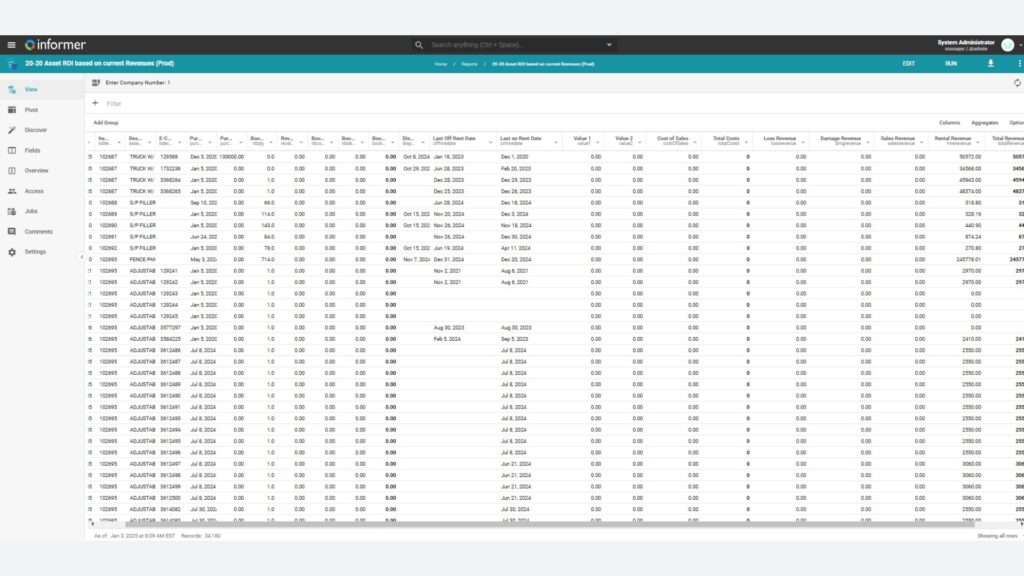1024x576 pixels.
Task: Expand the search box dropdown arrow
Action: (609, 45)
